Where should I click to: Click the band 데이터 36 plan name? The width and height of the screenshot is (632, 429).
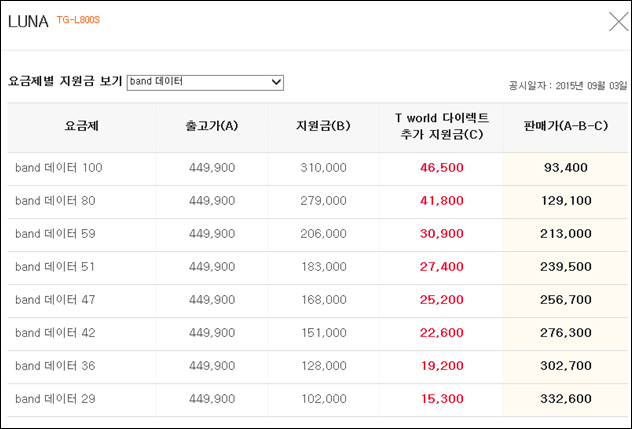tap(55, 366)
